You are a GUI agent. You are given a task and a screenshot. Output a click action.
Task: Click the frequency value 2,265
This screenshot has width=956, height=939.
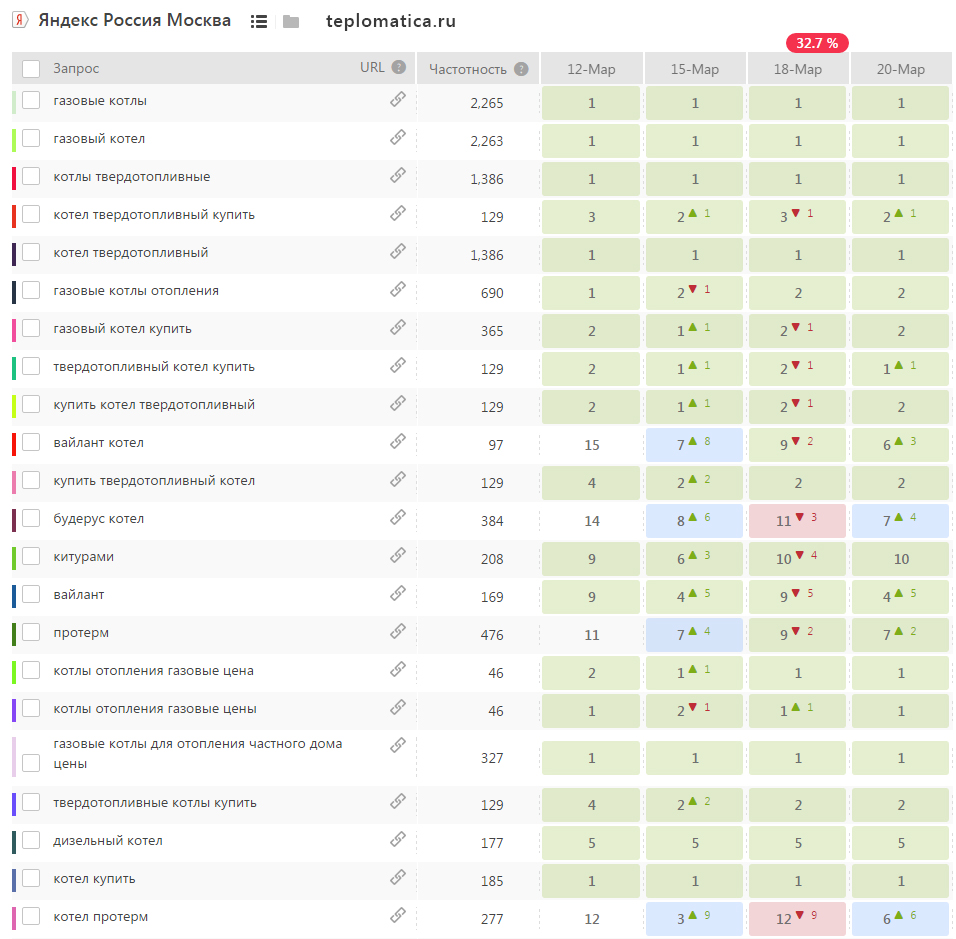(x=487, y=103)
